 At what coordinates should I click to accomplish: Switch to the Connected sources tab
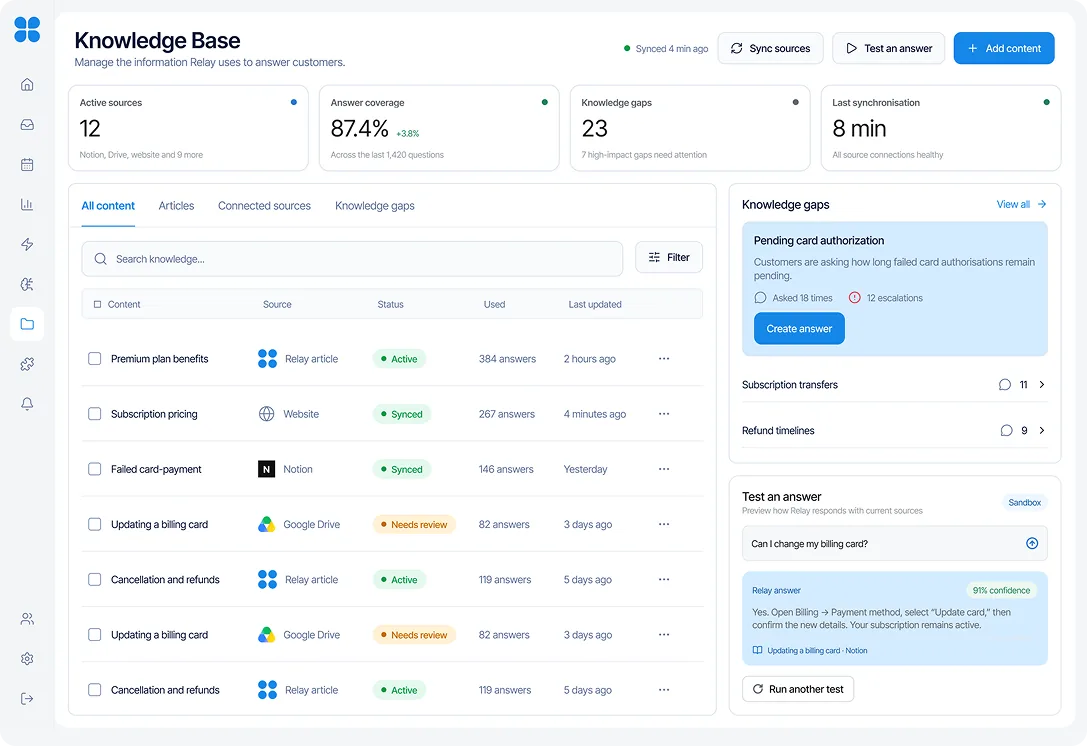[x=264, y=206]
